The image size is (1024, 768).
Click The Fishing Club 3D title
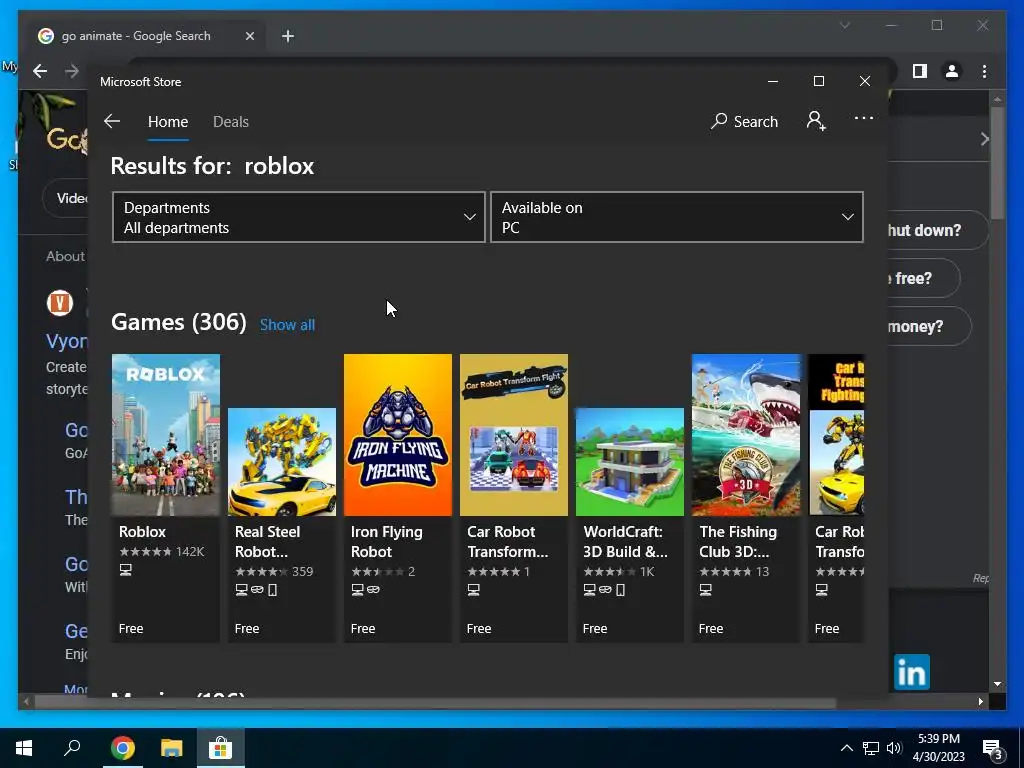[738, 541]
